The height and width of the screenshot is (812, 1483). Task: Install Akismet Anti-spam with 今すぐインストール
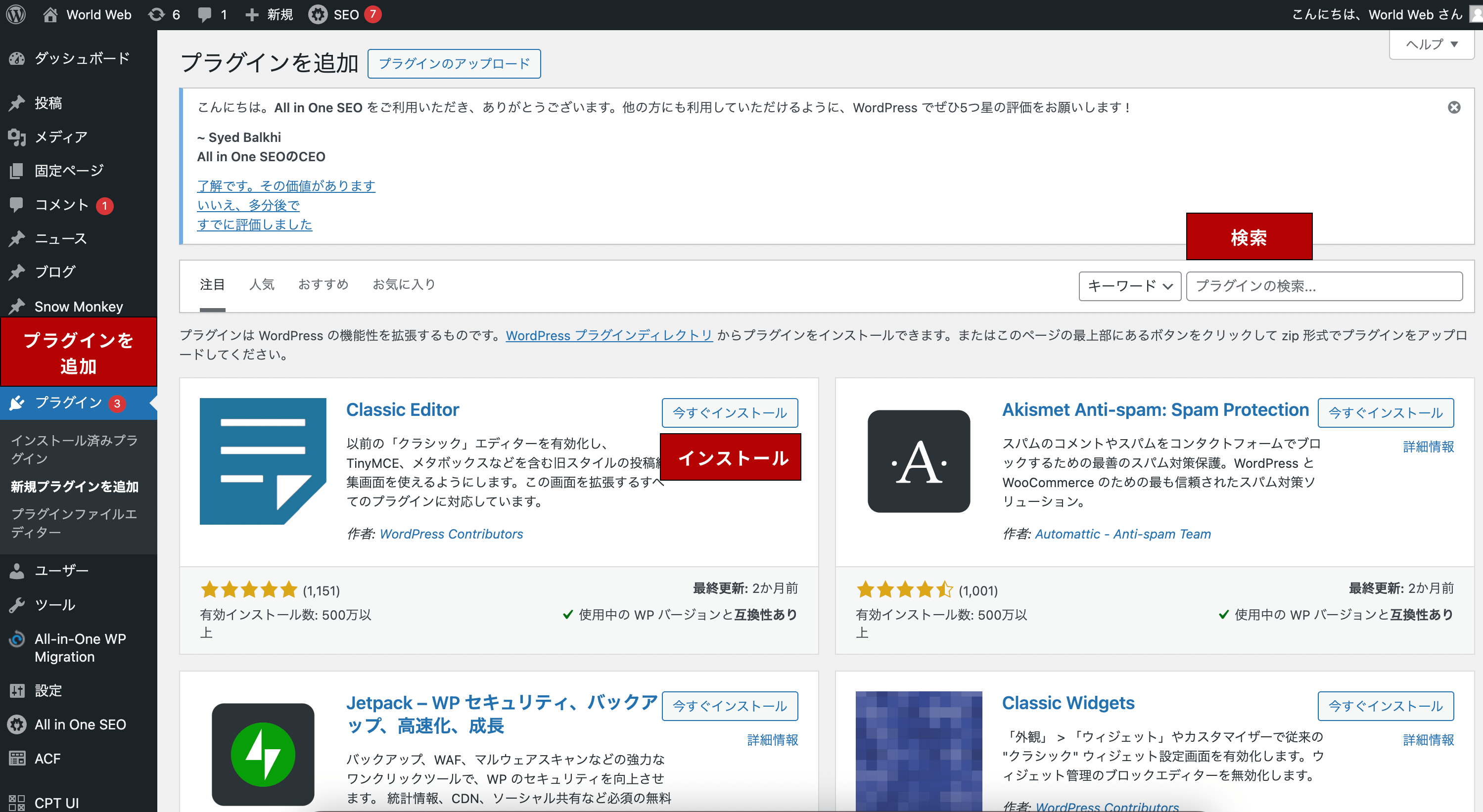1386,412
